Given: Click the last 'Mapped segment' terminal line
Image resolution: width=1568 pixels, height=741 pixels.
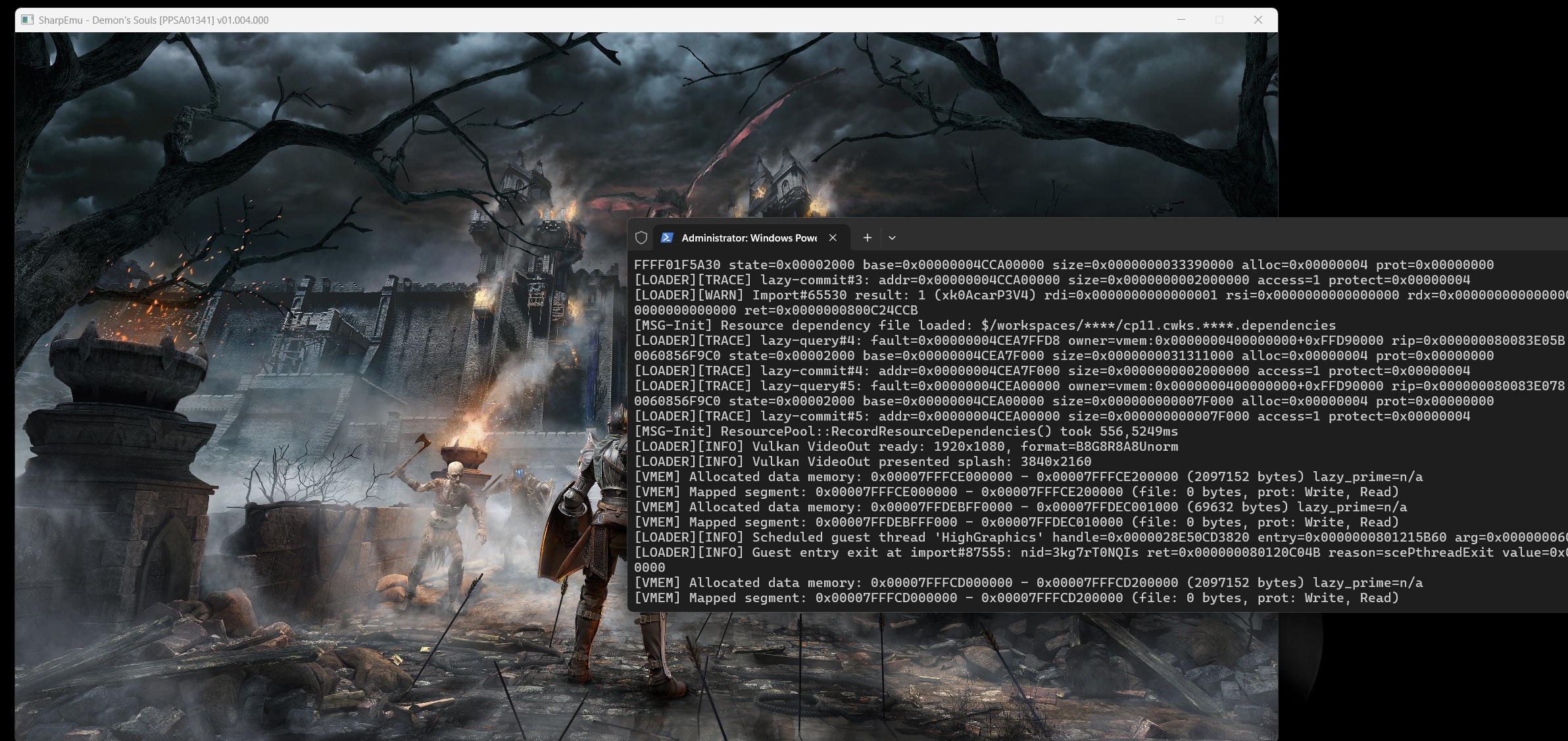Looking at the screenshot, I should tap(1016, 598).
